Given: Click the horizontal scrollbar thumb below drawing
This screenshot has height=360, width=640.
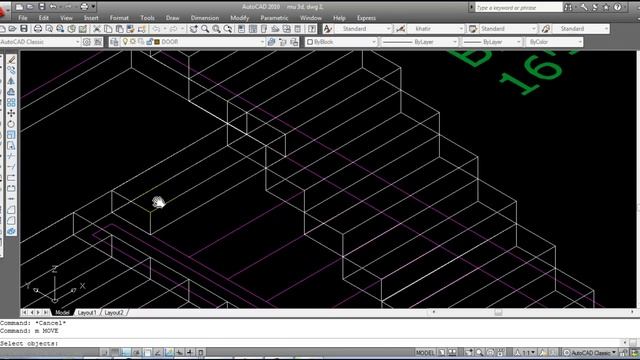Looking at the screenshot, I should (x=498, y=313).
